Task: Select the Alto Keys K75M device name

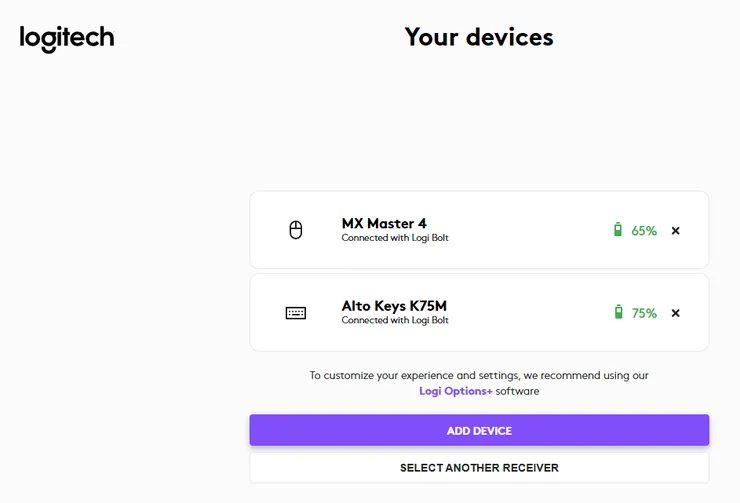Action: coord(394,306)
